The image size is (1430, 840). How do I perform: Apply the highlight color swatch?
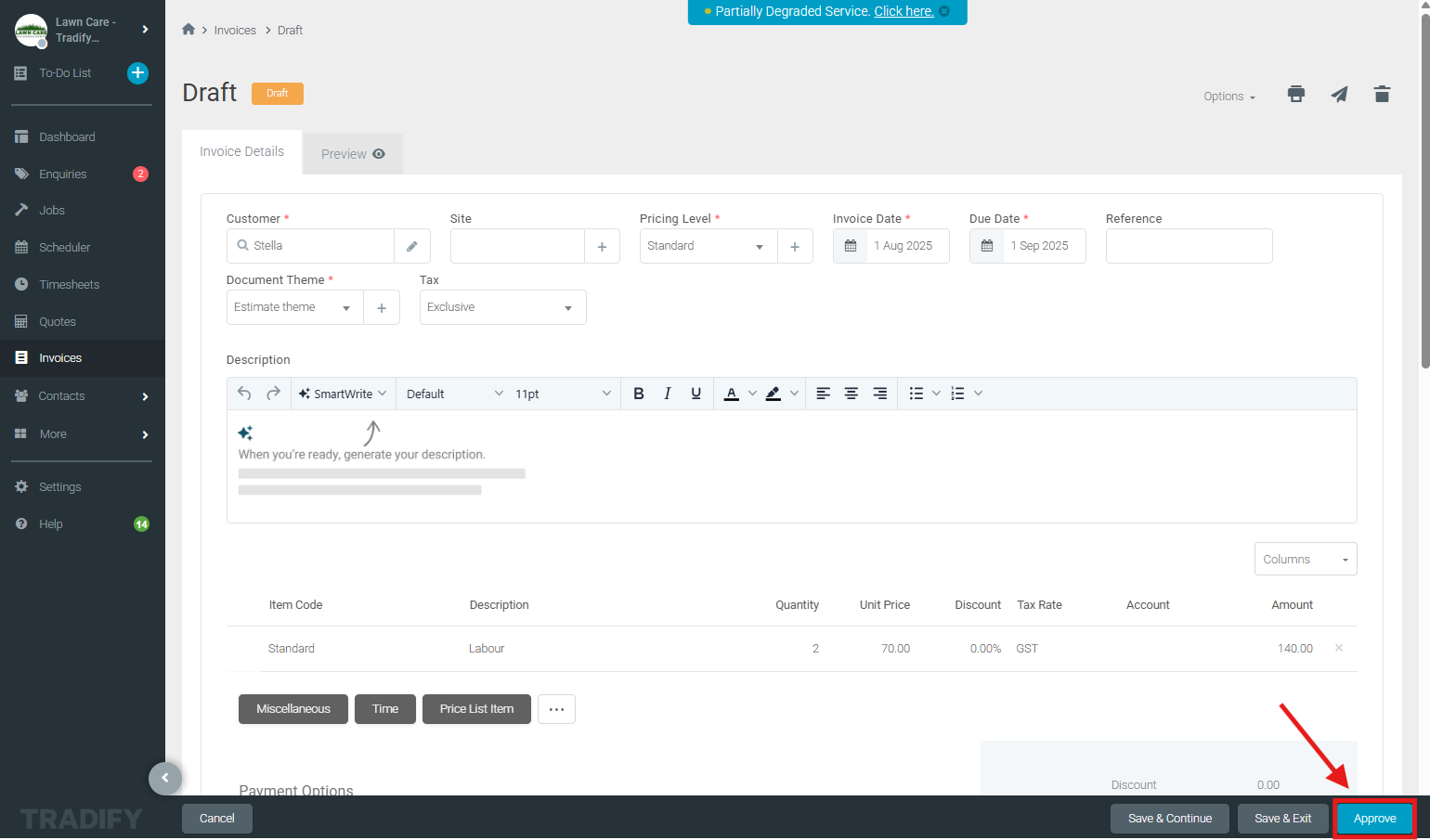773,394
